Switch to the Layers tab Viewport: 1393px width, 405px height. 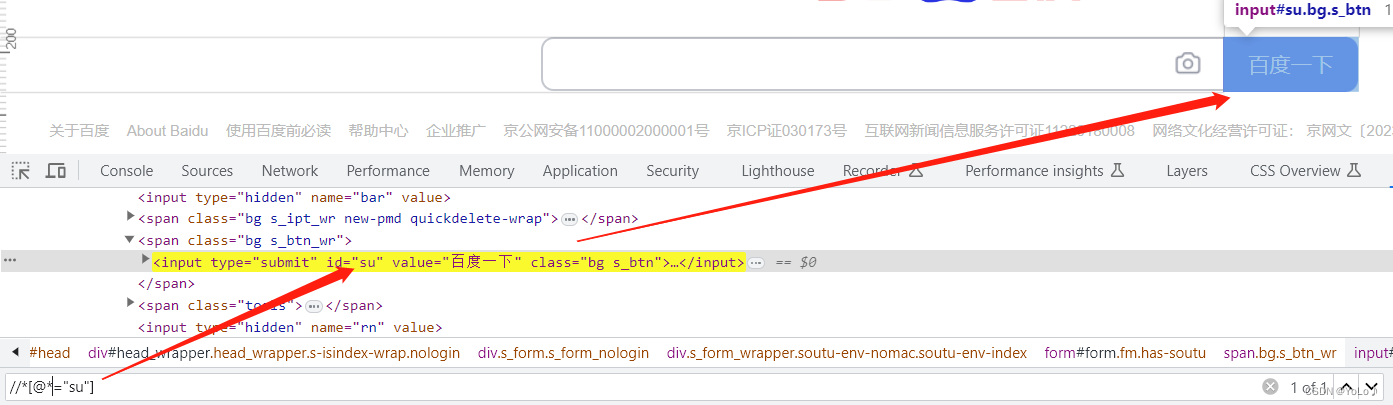[x=1187, y=171]
